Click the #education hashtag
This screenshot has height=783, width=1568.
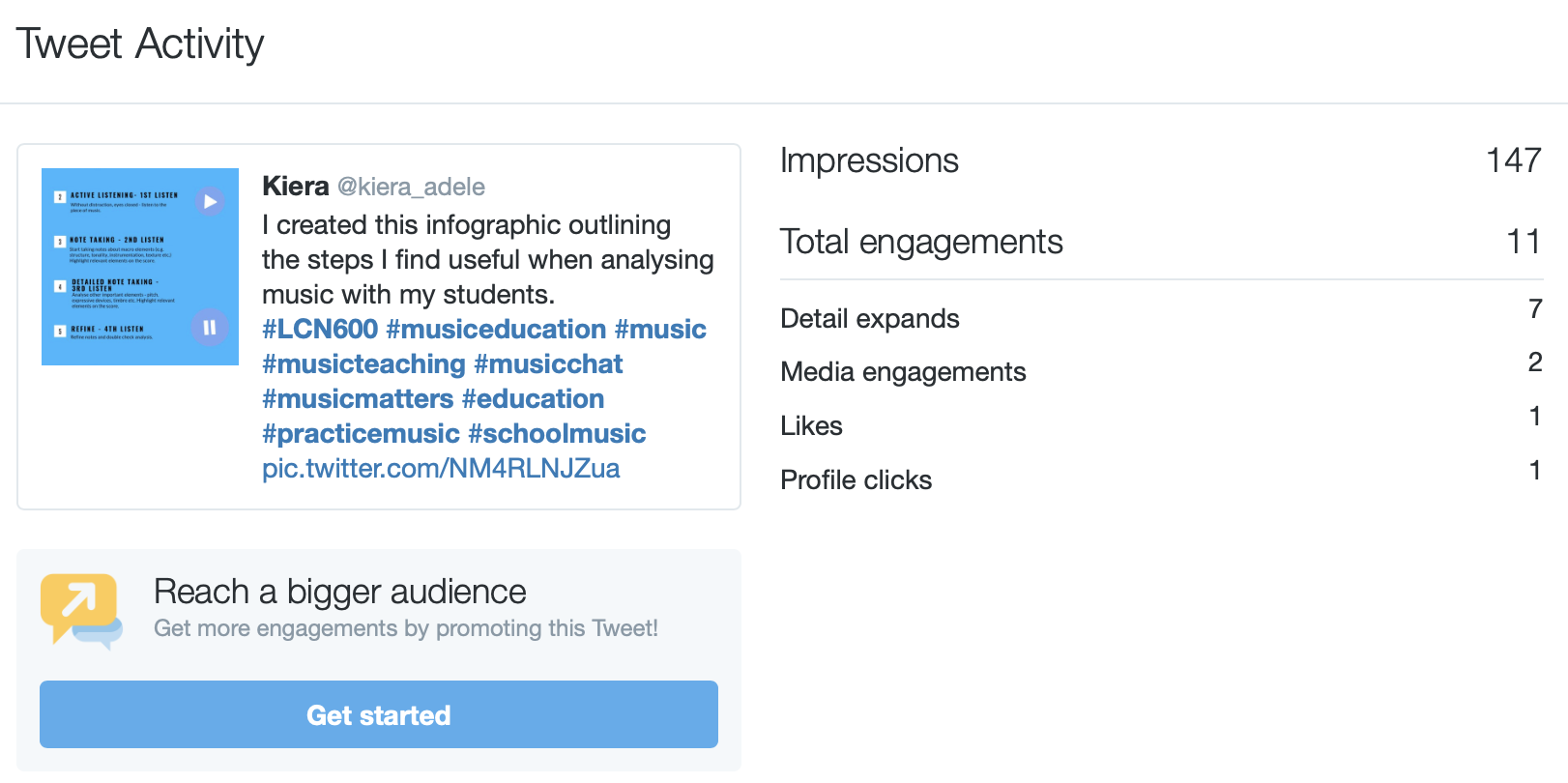pyautogui.click(x=533, y=399)
